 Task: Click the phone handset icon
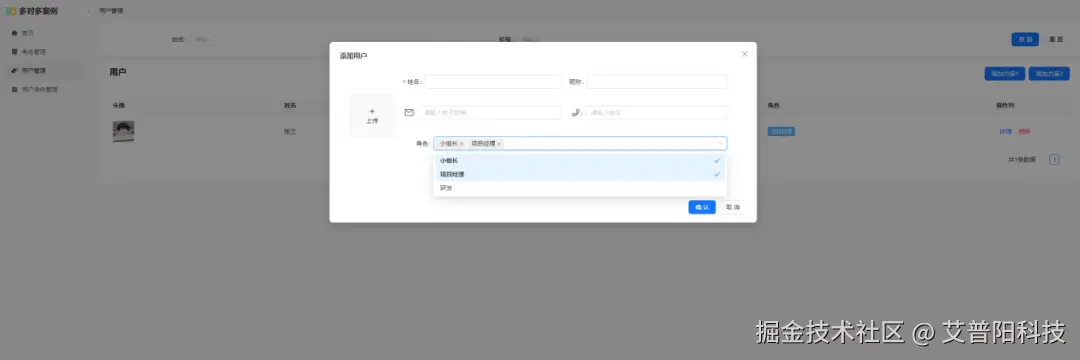pyautogui.click(x=576, y=112)
